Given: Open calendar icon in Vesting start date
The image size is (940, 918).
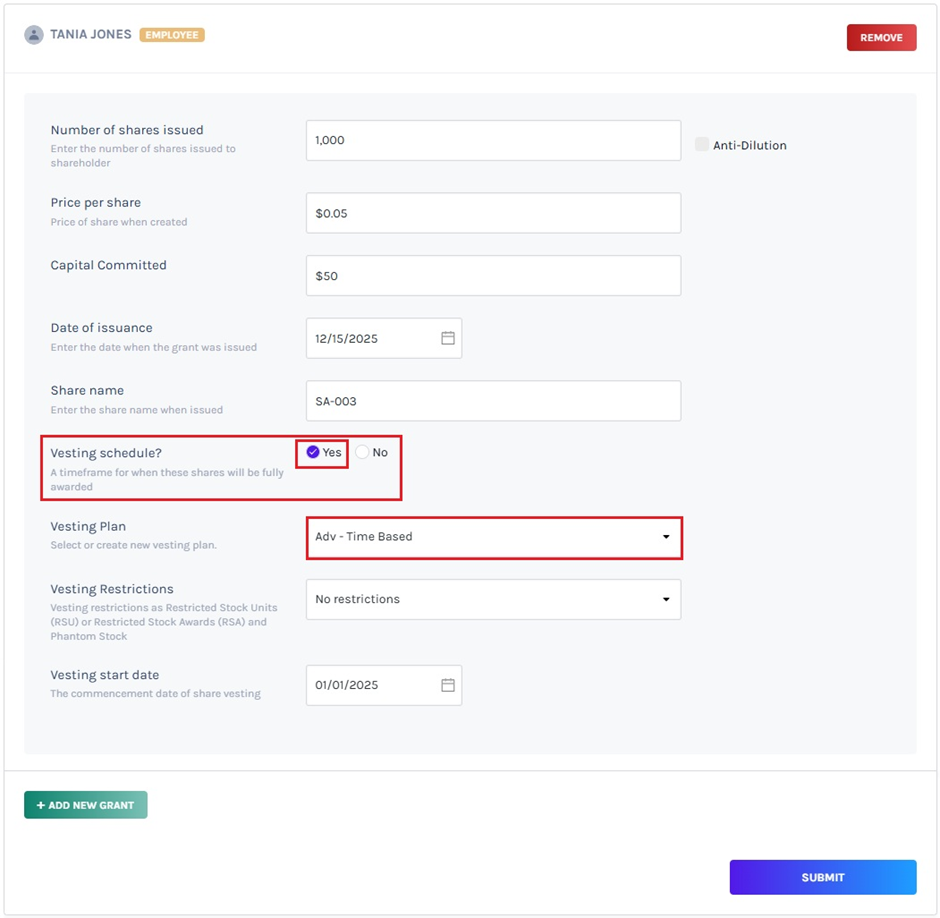Looking at the screenshot, I should (x=448, y=685).
